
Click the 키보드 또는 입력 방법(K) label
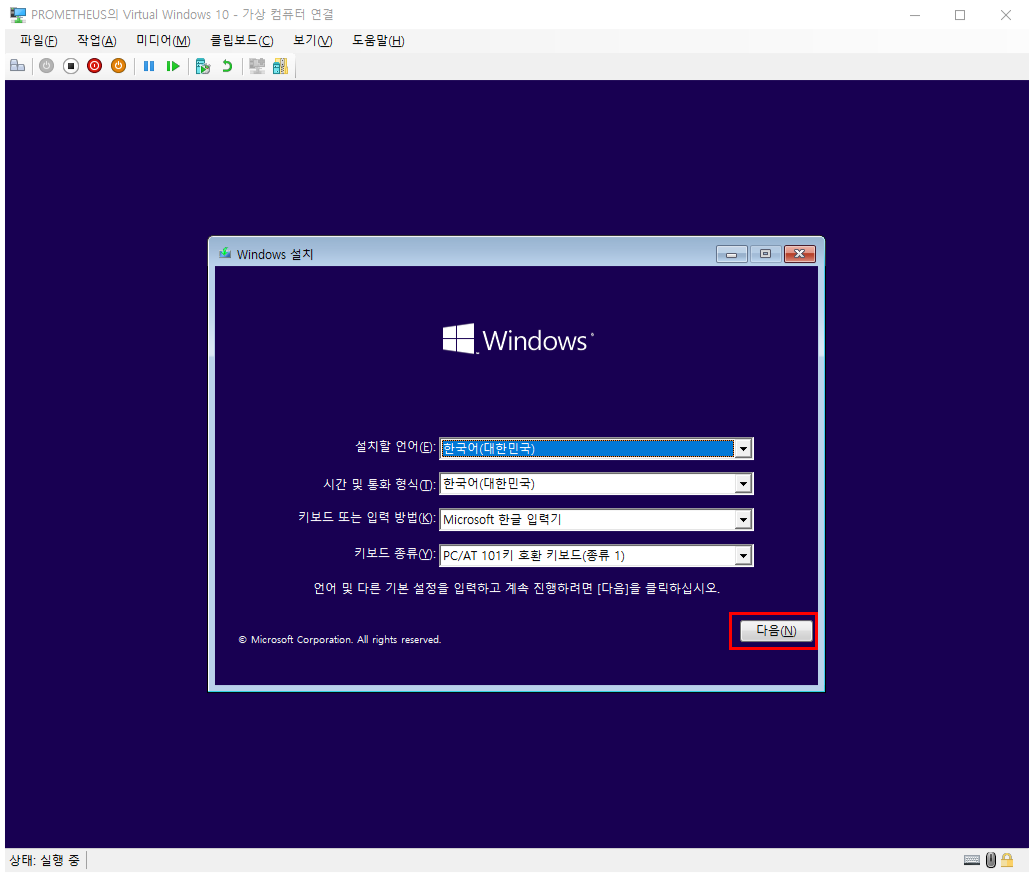click(367, 518)
